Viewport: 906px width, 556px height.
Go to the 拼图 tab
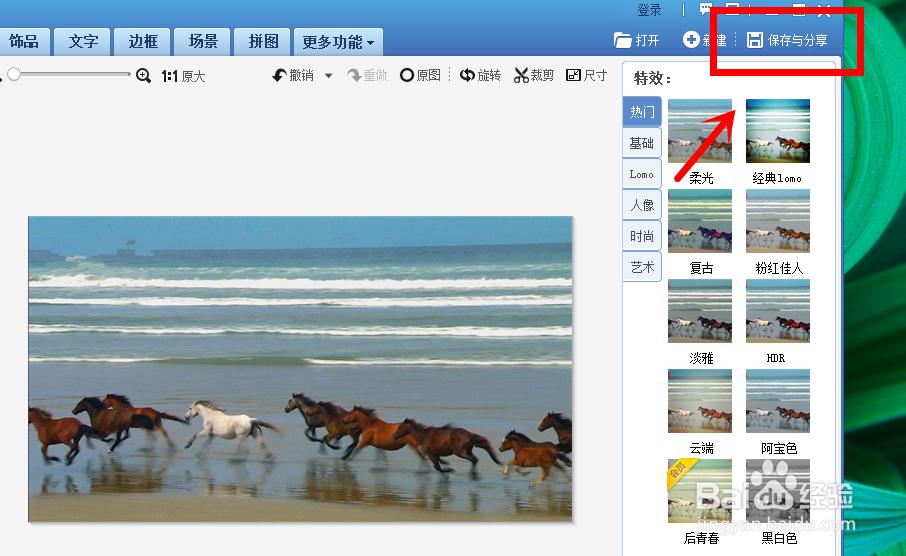point(263,42)
